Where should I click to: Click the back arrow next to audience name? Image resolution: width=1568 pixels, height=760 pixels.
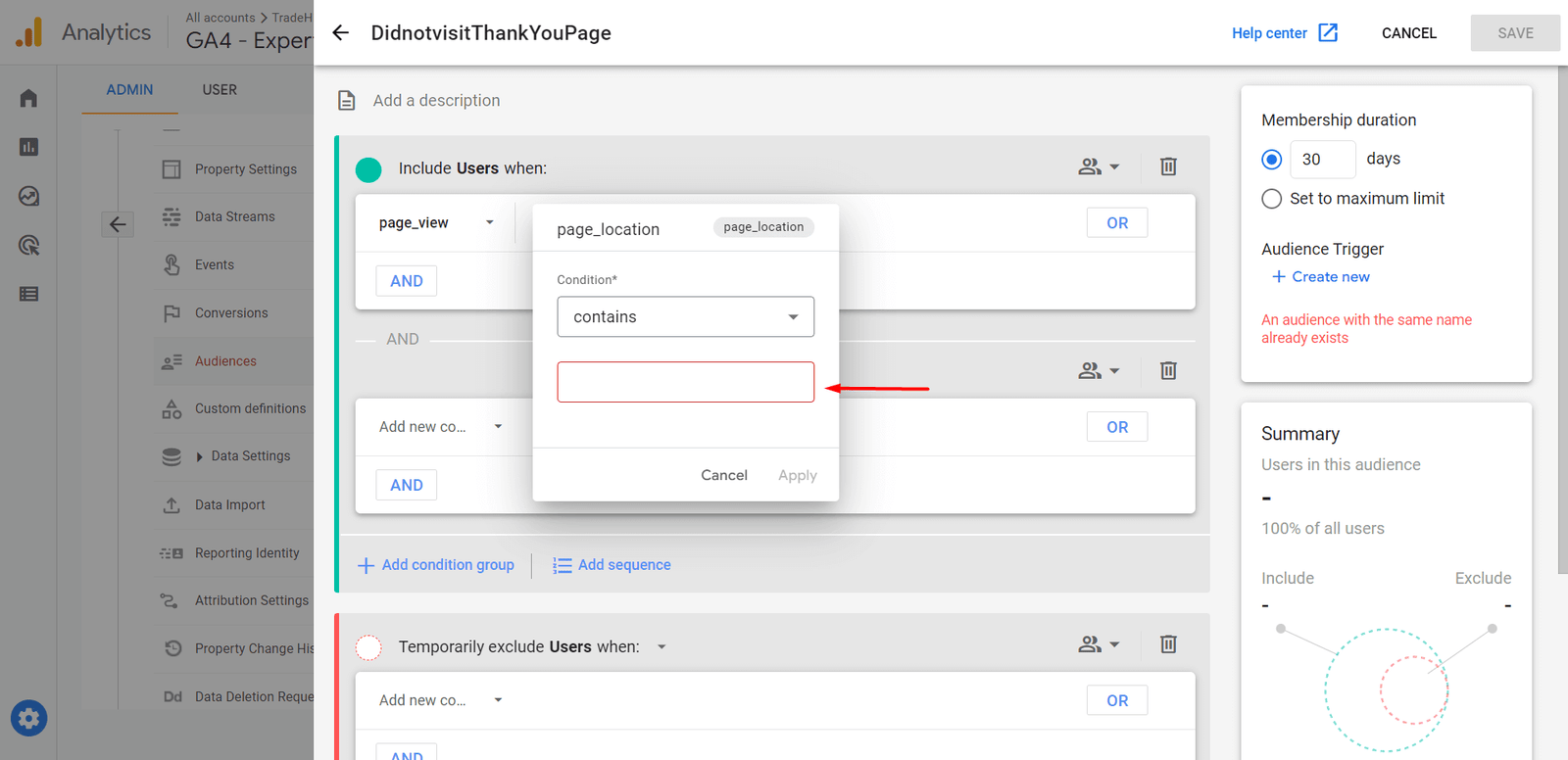pyautogui.click(x=340, y=32)
